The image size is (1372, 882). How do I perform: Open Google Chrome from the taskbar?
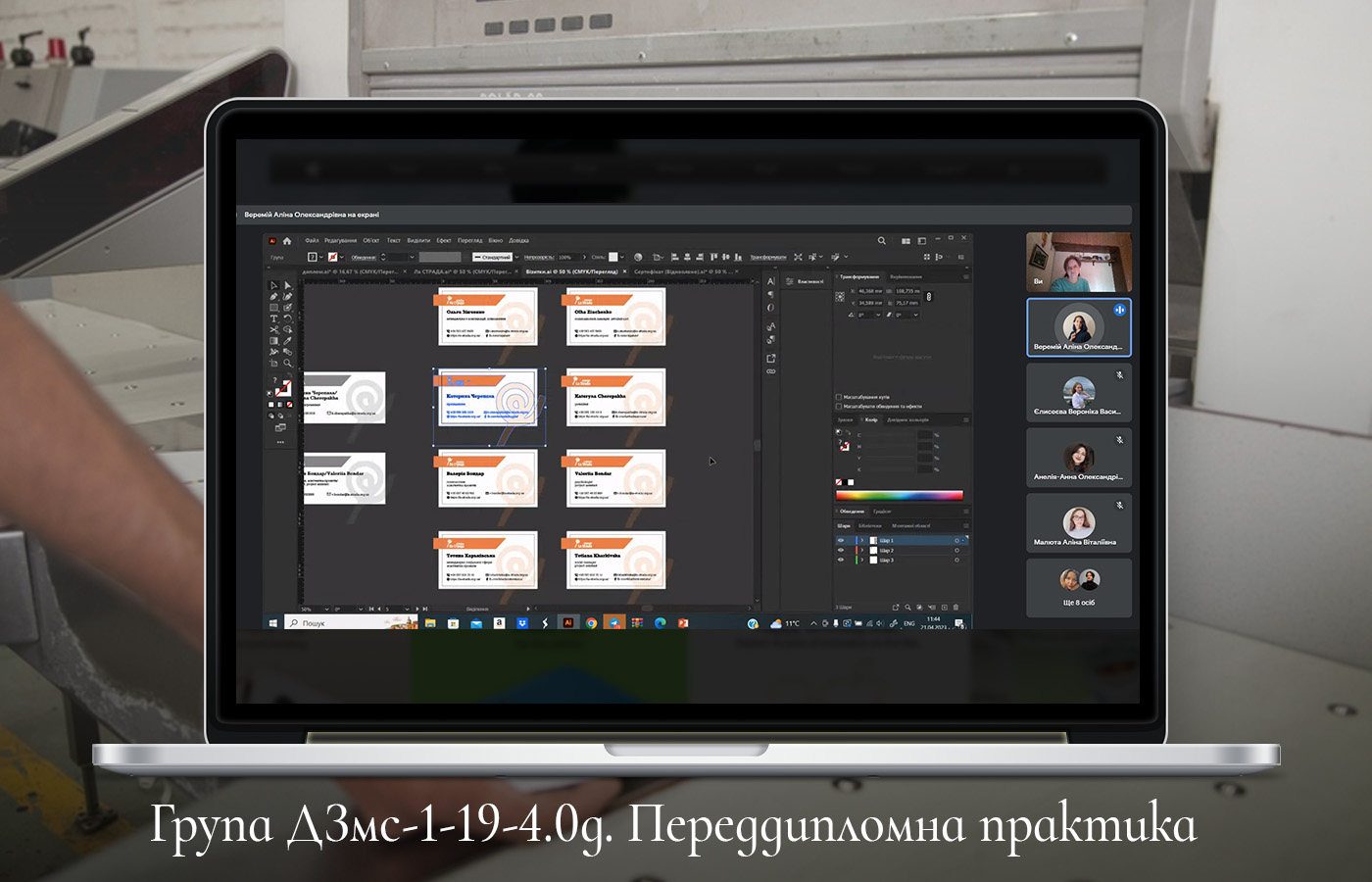pyautogui.click(x=591, y=623)
